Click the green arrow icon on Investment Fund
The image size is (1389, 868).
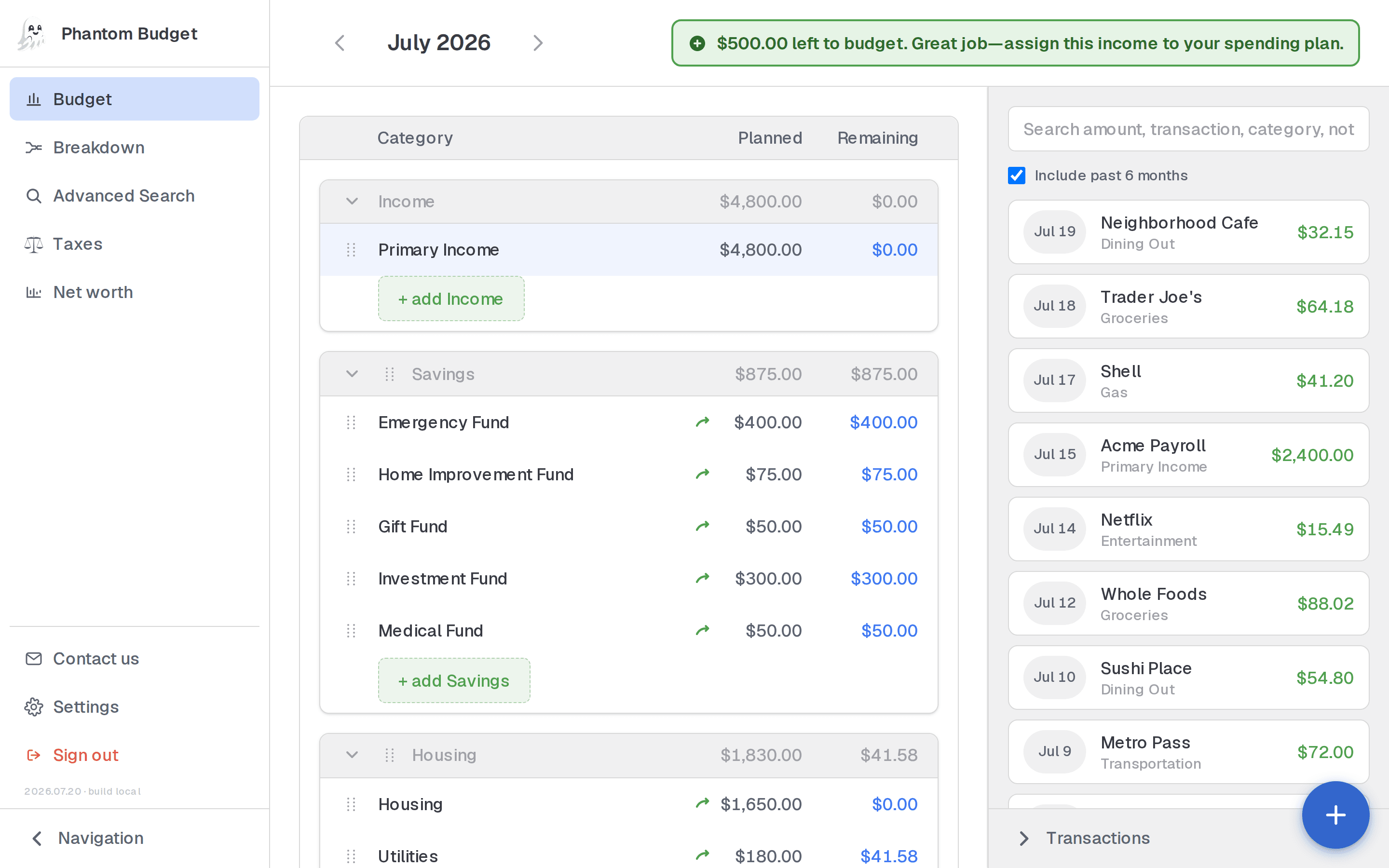coord(703,578)
